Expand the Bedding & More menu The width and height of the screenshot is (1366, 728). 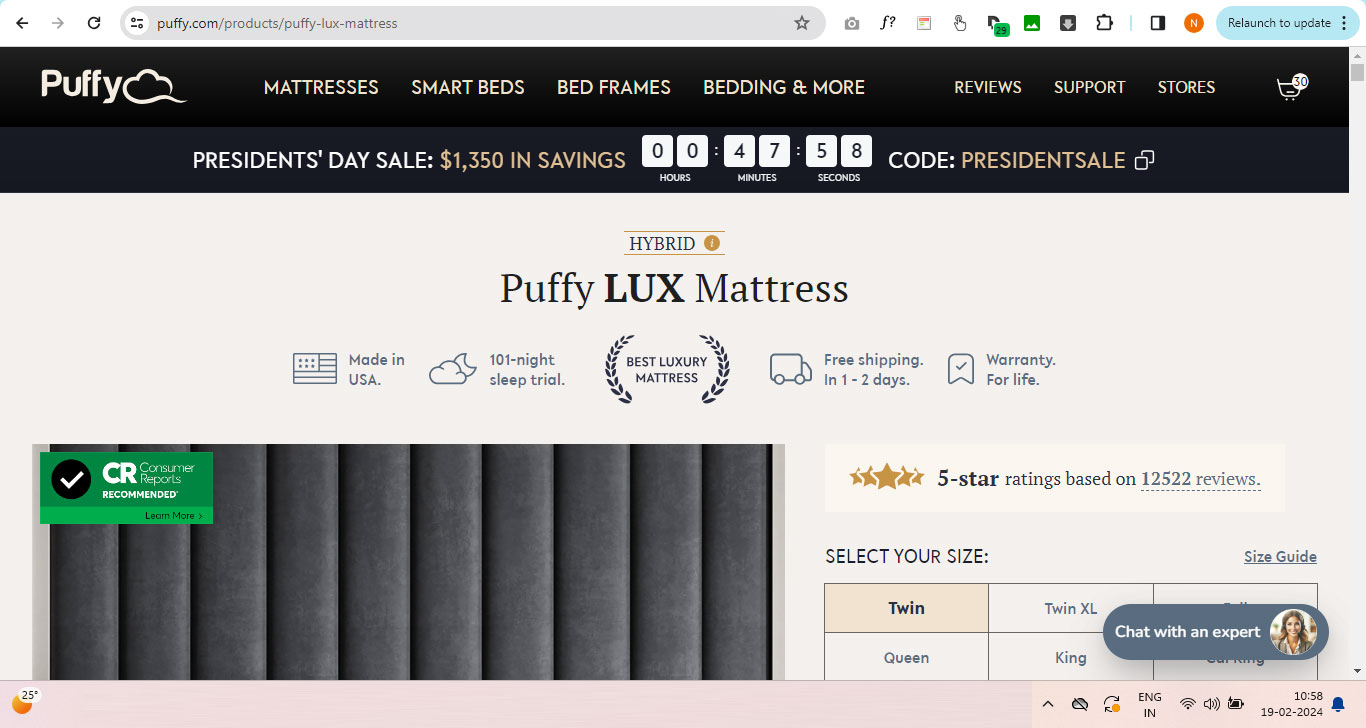pos(783,87)
